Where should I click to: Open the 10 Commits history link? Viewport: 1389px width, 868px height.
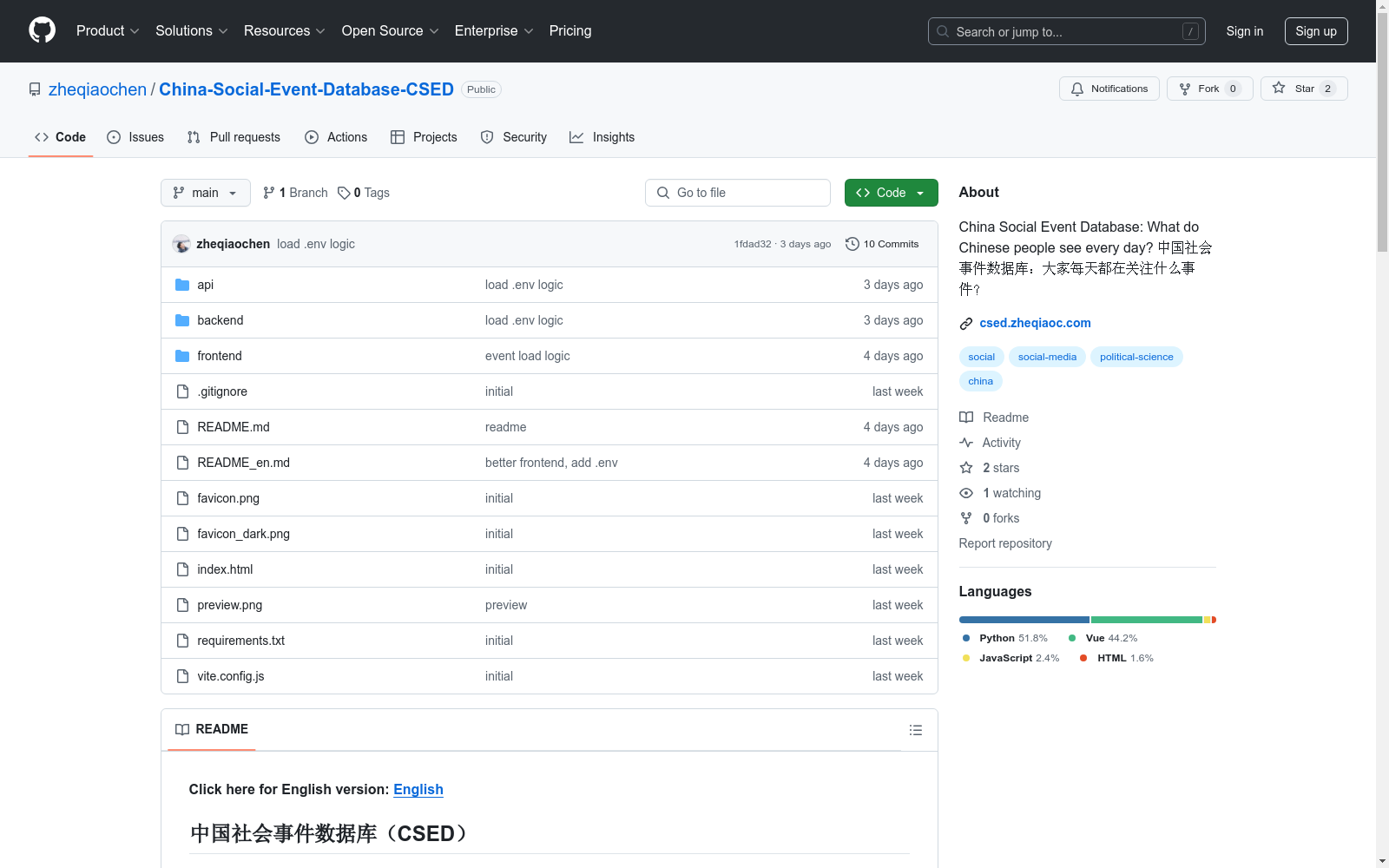tap(882, 244)
